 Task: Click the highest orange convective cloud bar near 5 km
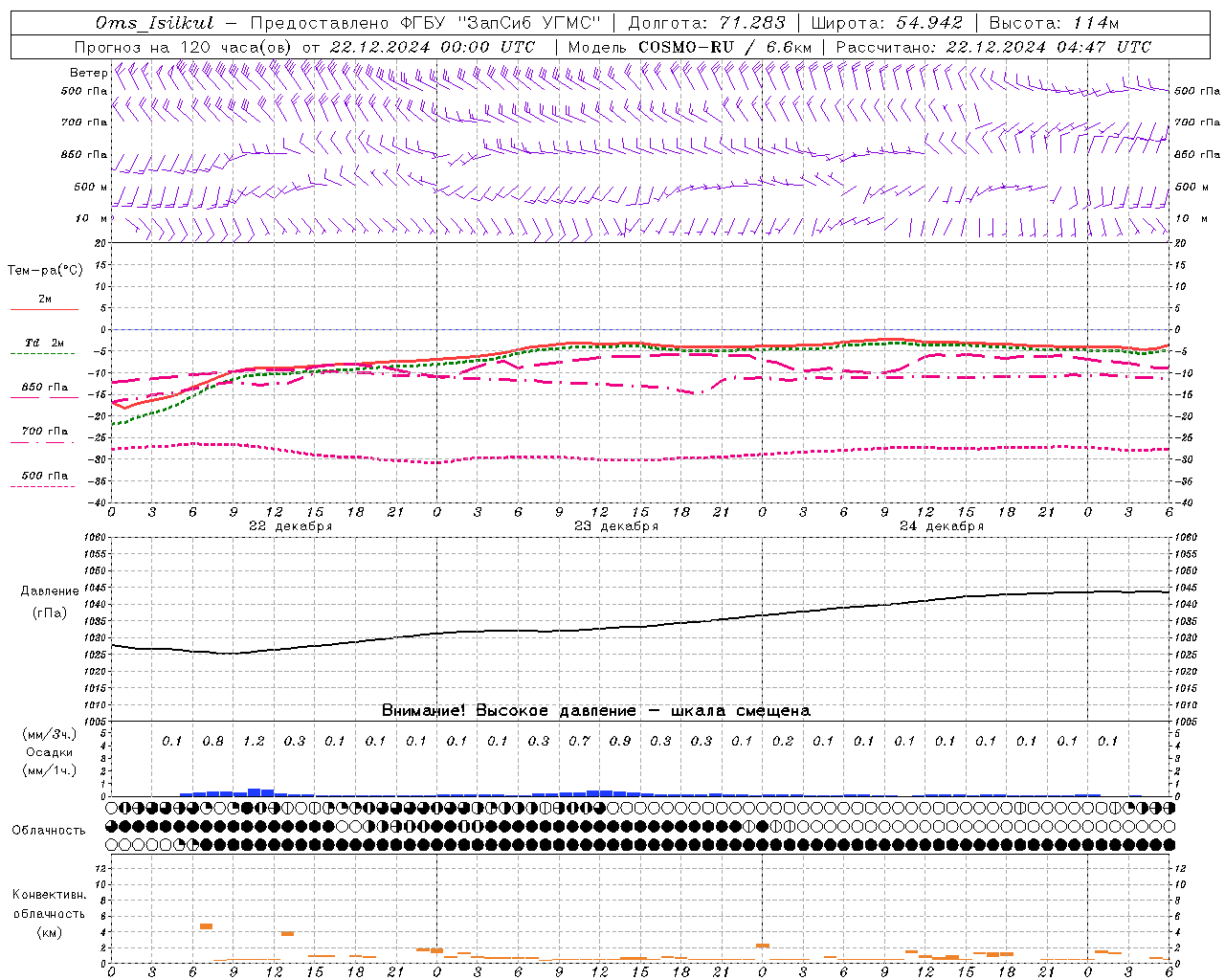click(x=206, y=926)
